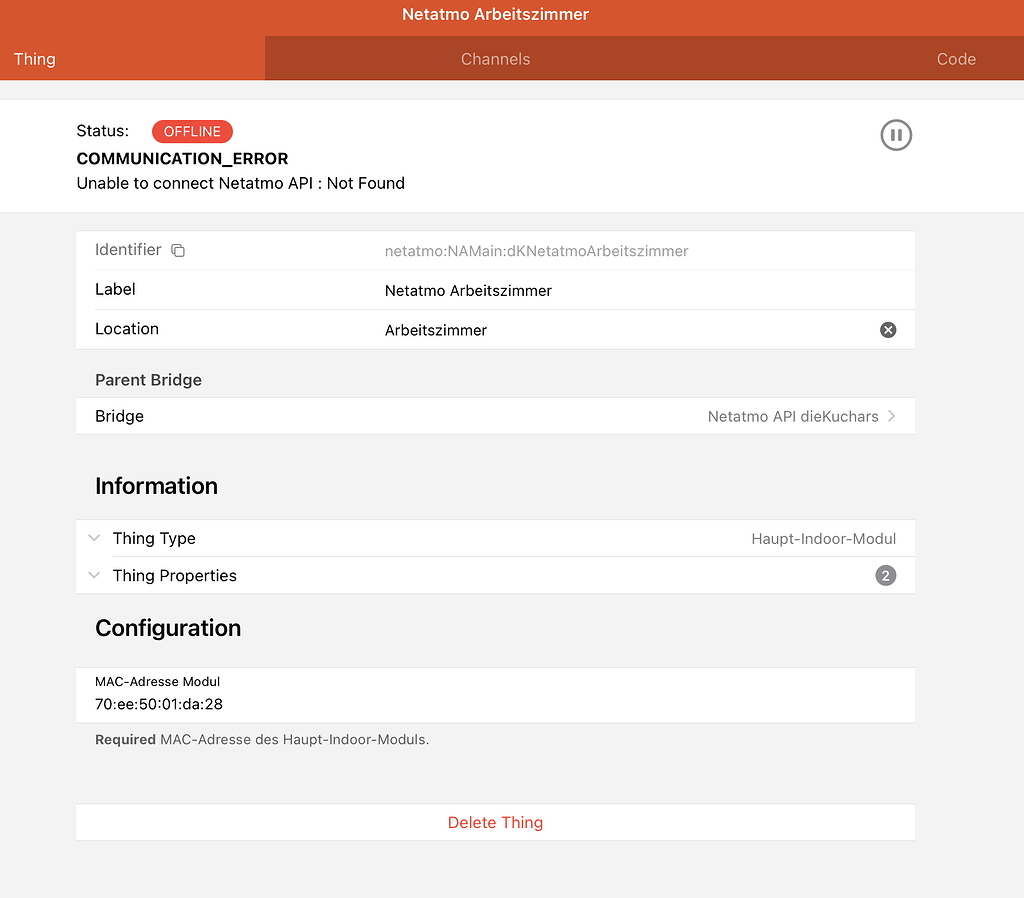This screenshot has width=1024, height=898.
Task: Click the Thing Properties count badge
Action: pyautogui.click(x=886, y=575)
